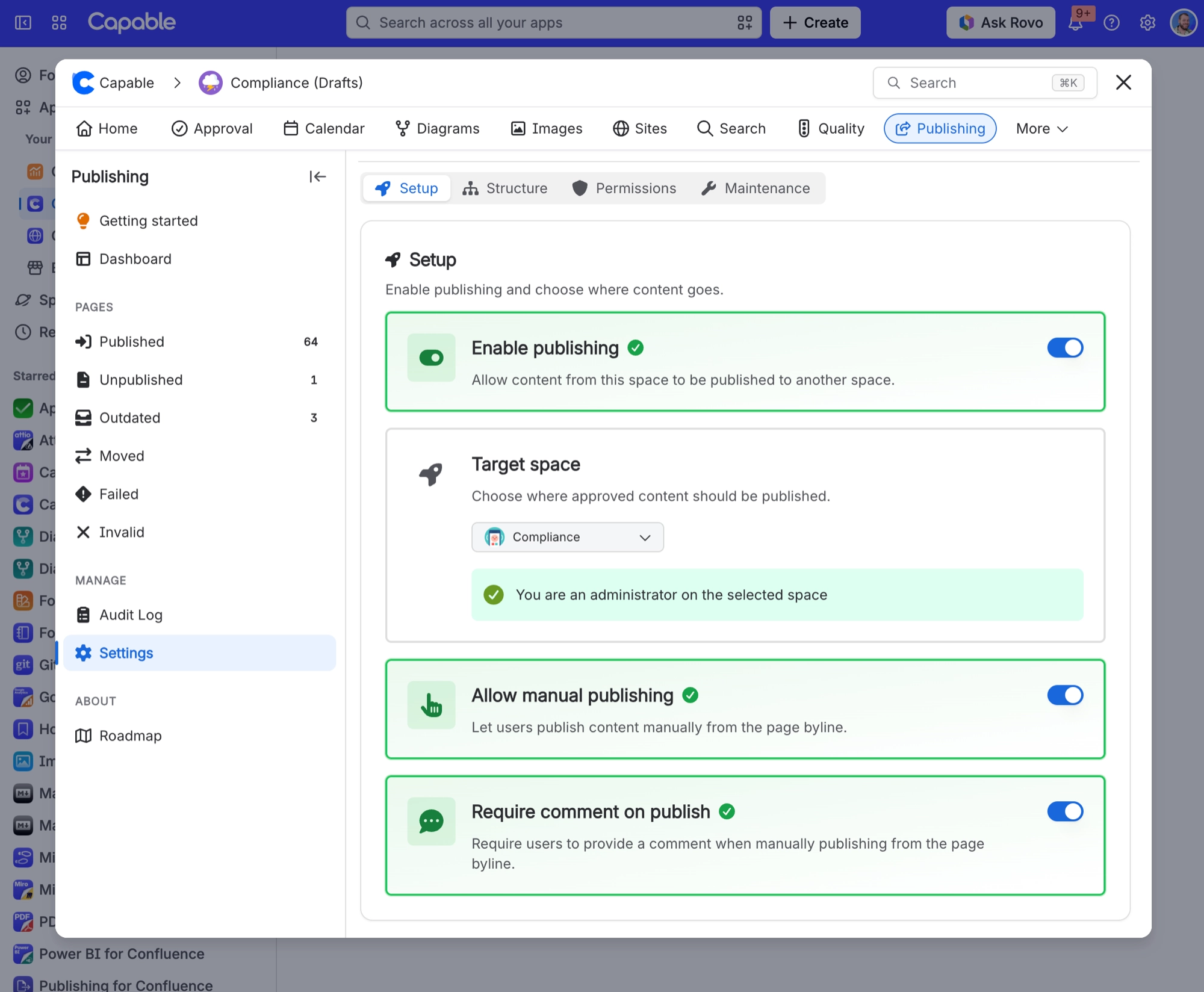Open the Approval navigation item
Viewport: 1204px width, 992px height.
click(x=212, y=129)
